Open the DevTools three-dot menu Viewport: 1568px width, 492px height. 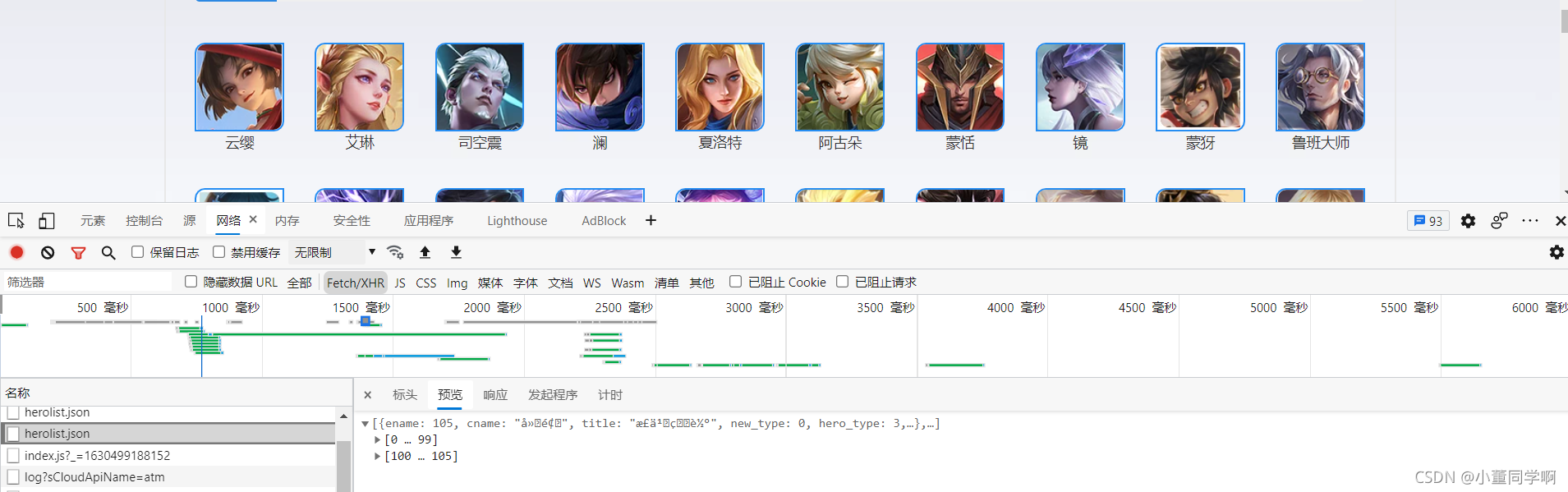click(x=1530, y=221)
